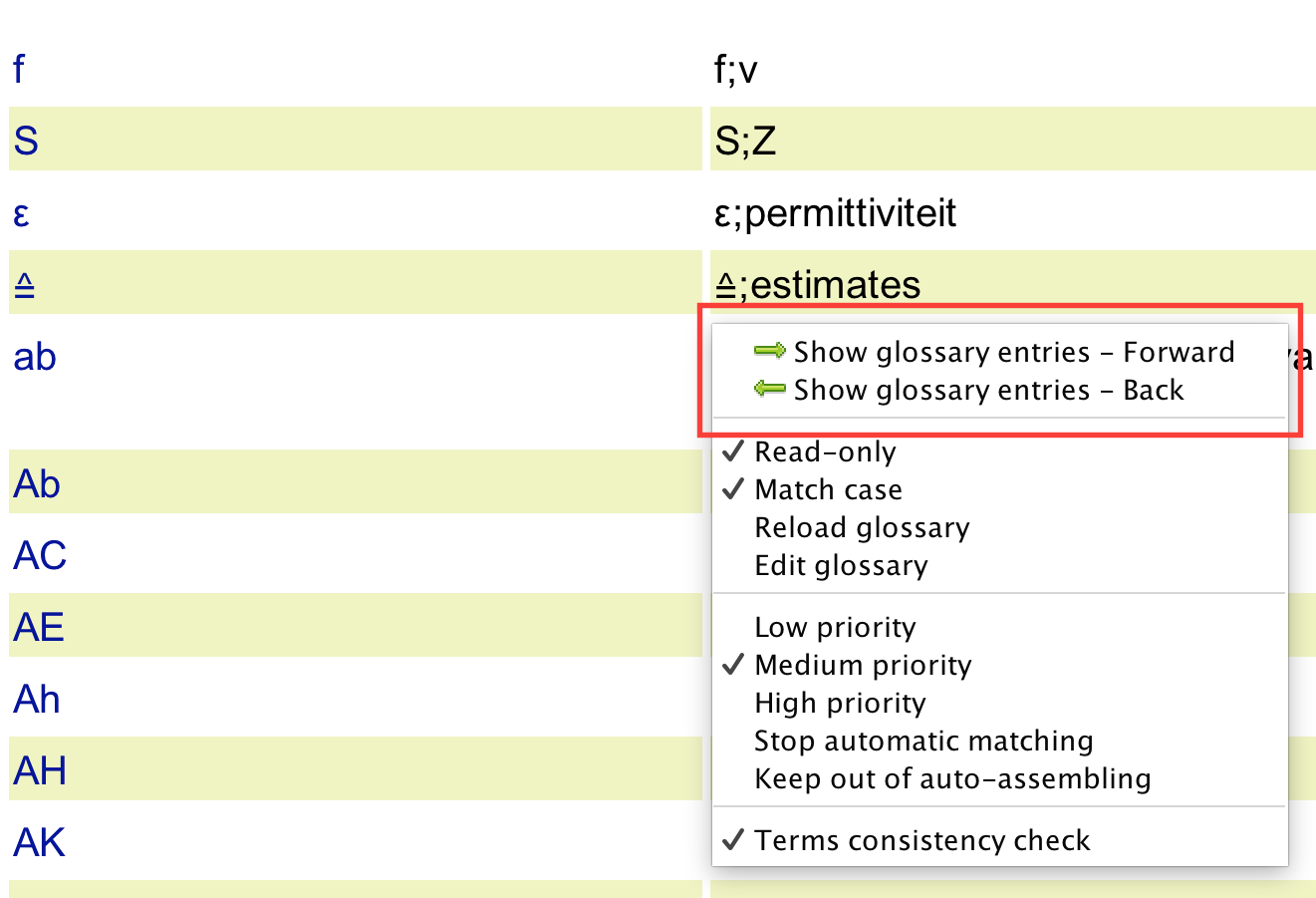Disable Terms consistency check
The height and width of the screenshot is (898, 1316).
(921, 840)
